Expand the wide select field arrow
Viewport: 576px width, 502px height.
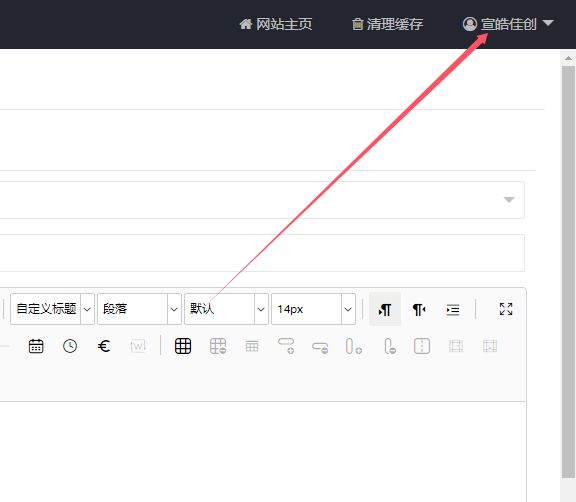tap(509, 200)
